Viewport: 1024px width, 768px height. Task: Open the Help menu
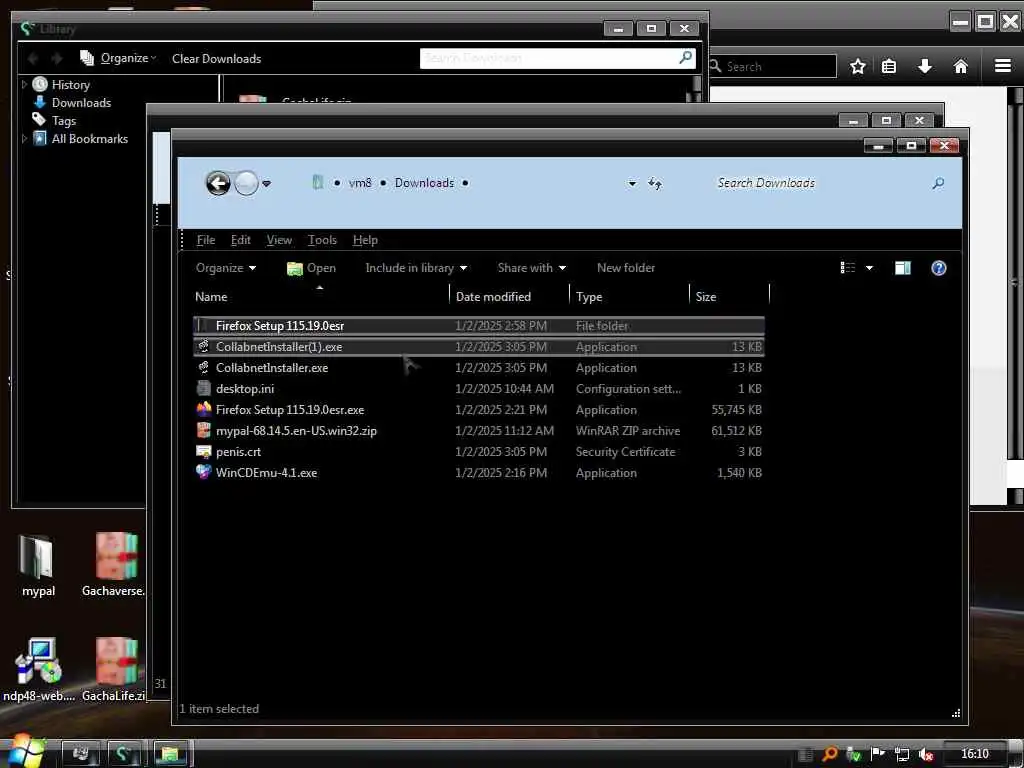pyautogui.click(x=365, y=240)
